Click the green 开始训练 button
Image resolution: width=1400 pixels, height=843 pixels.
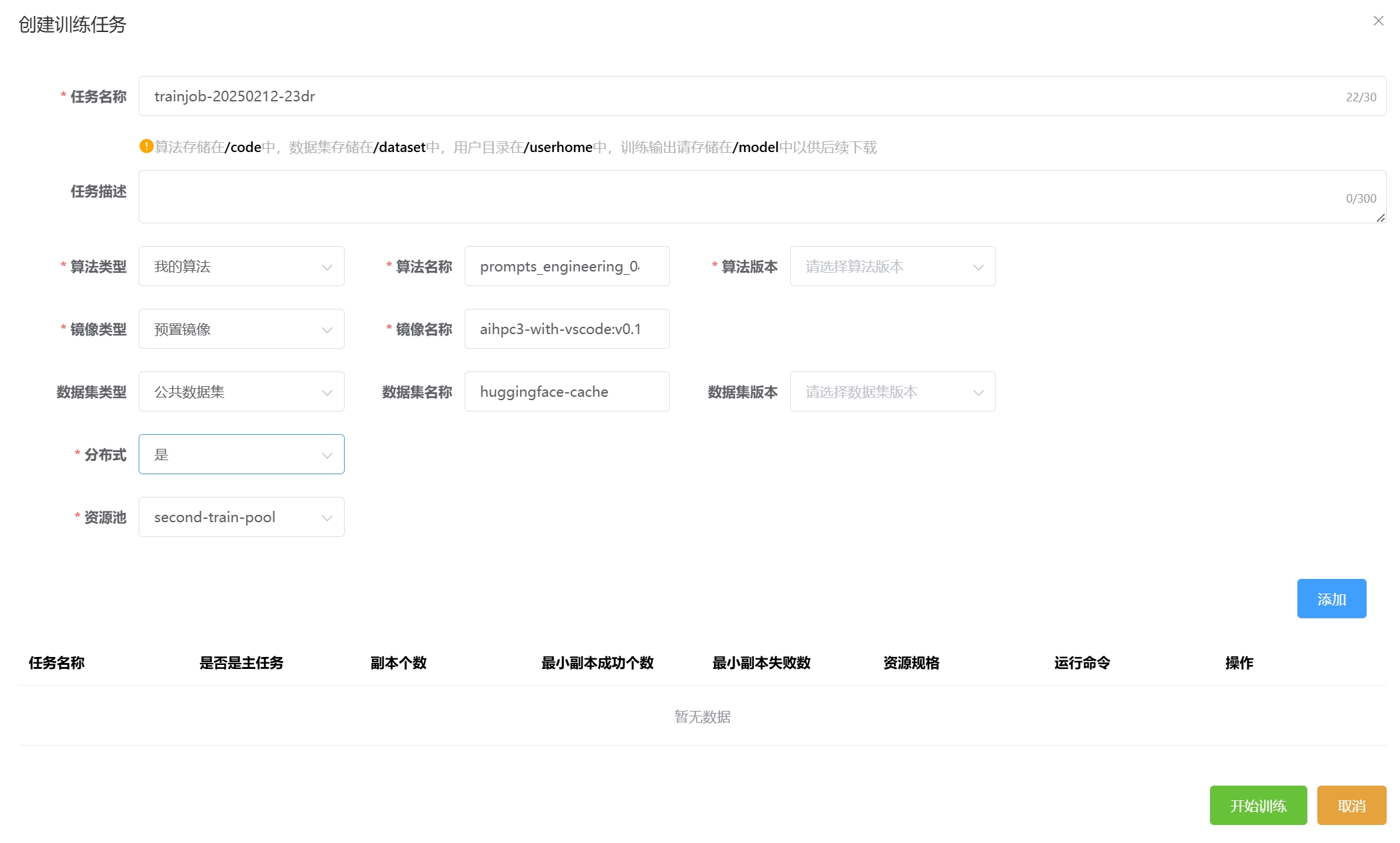pos(1258,806)
